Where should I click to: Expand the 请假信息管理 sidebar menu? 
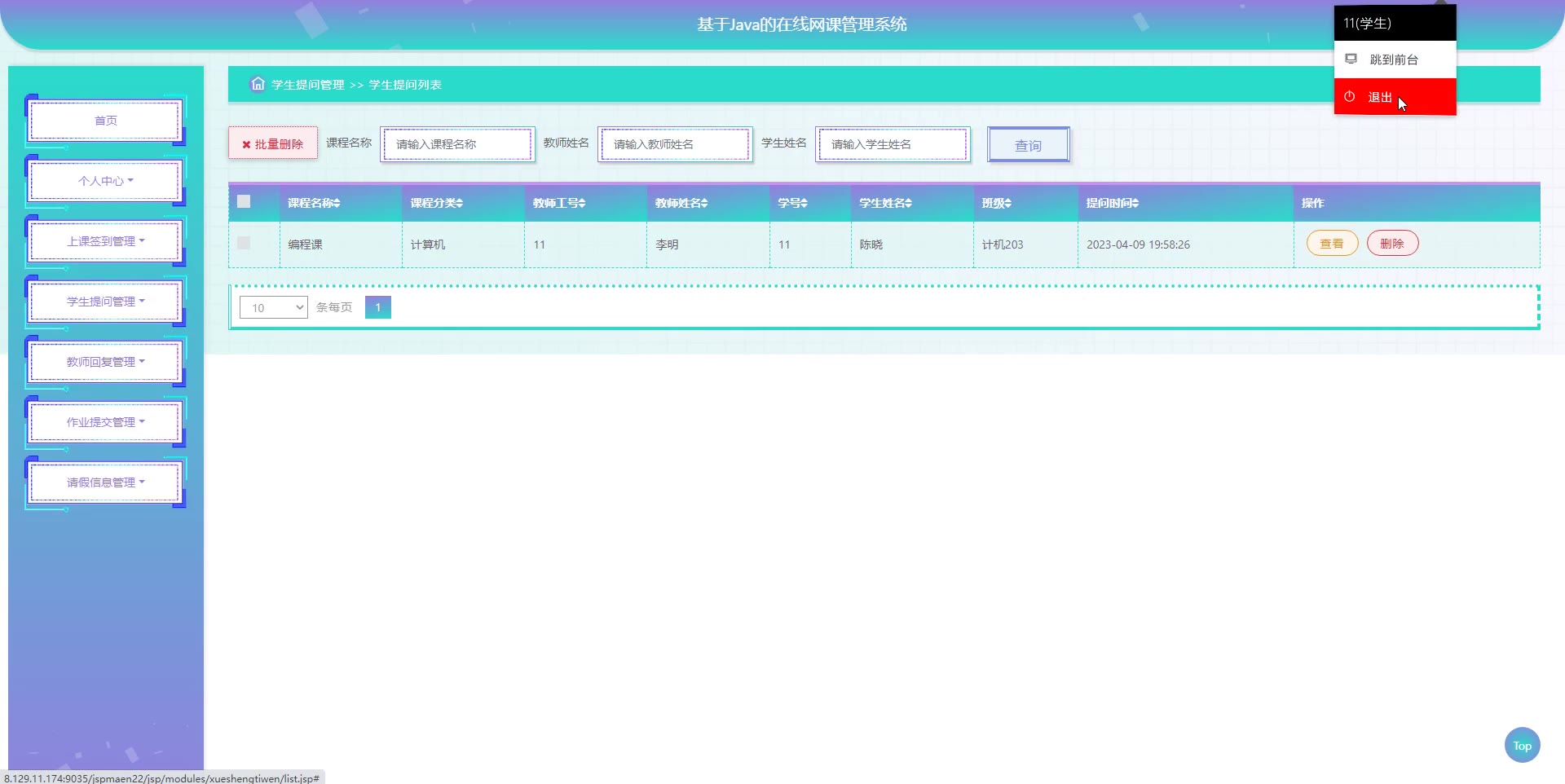tap(105, 482)
